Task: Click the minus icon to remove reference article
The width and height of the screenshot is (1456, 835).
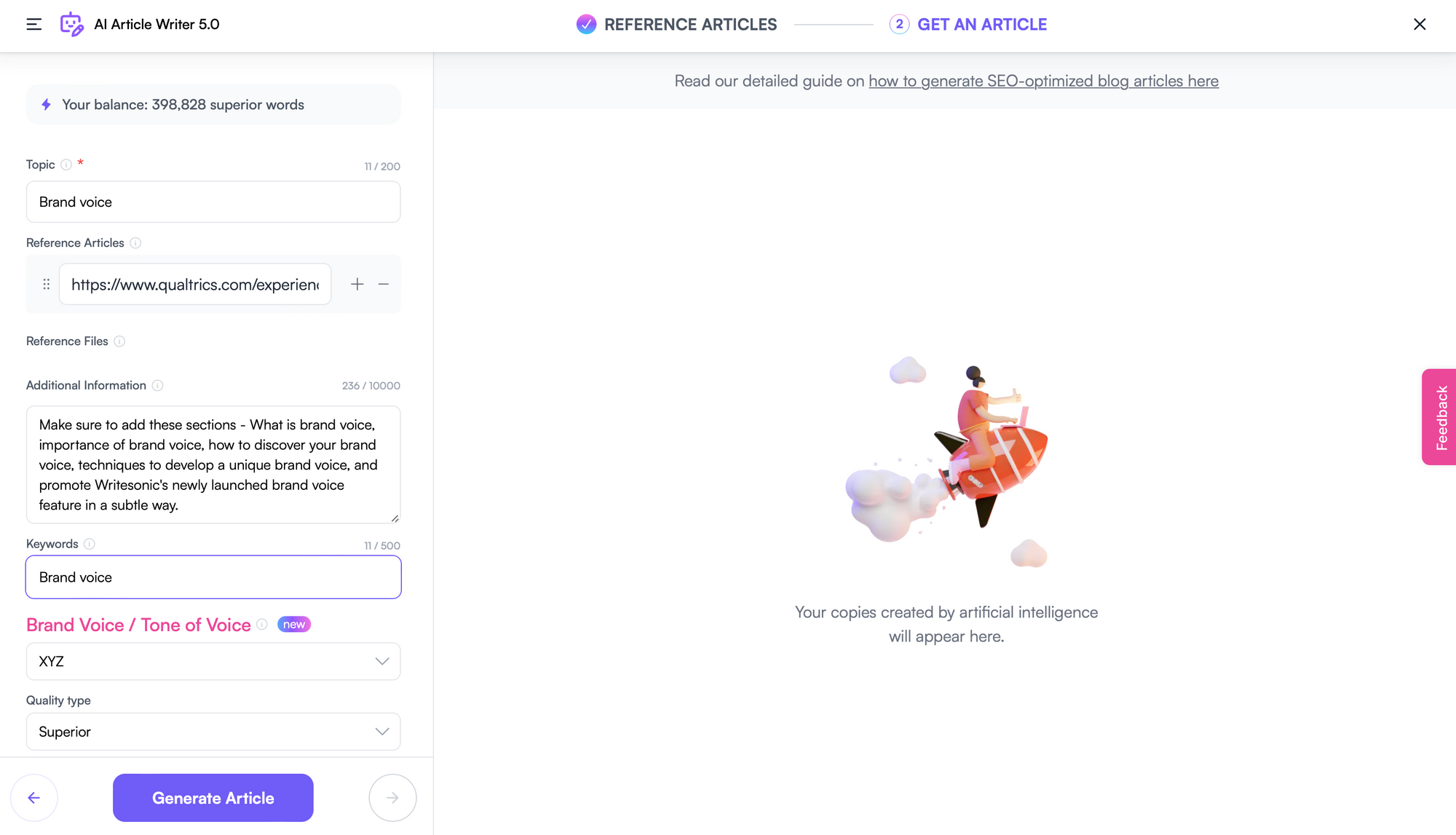Action: (x=382, y=284)
